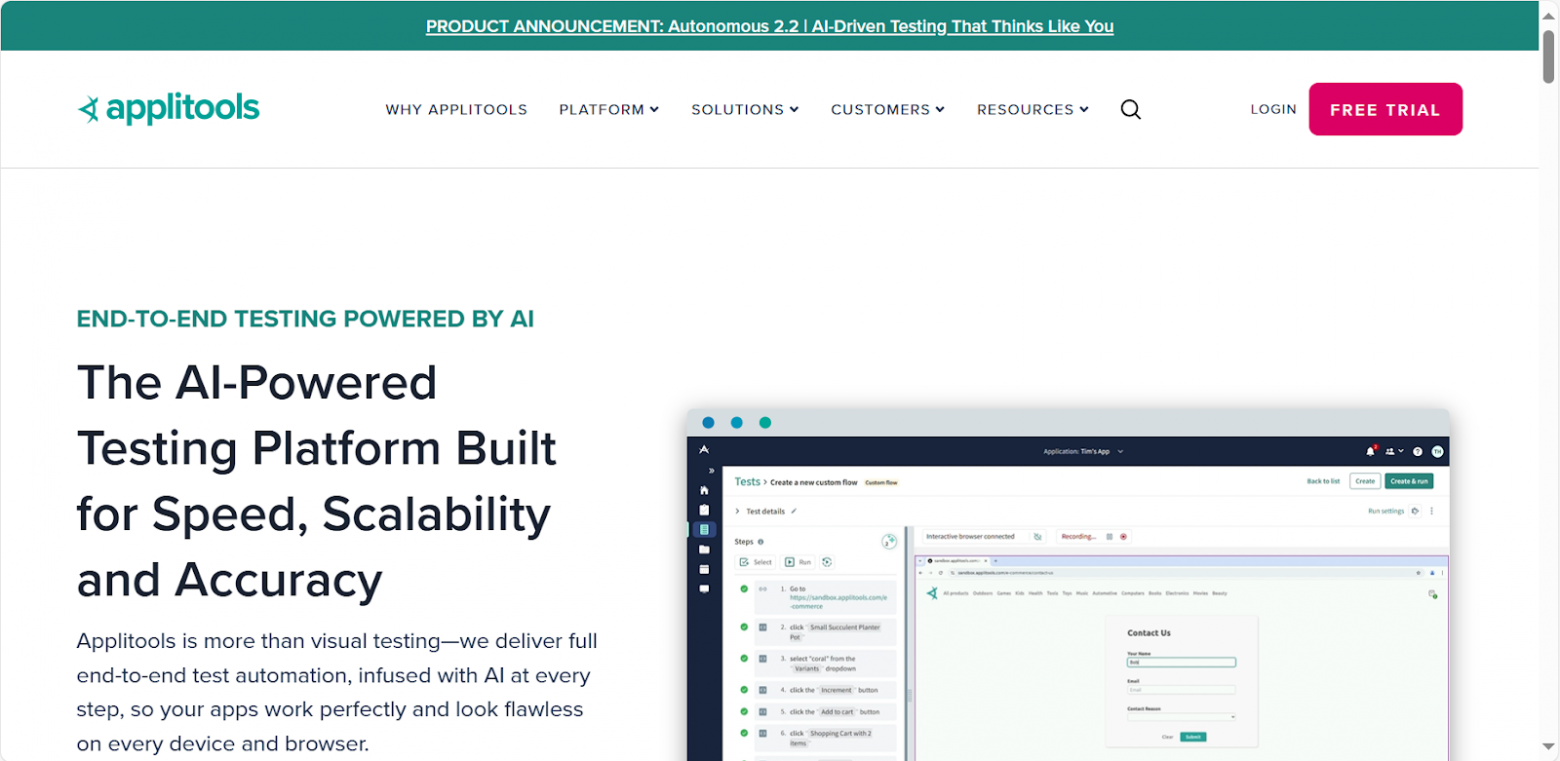Click the page scrollbar down arrow
The image size is (1560, 761).
pyautogui.click(x=1549, y=746)
